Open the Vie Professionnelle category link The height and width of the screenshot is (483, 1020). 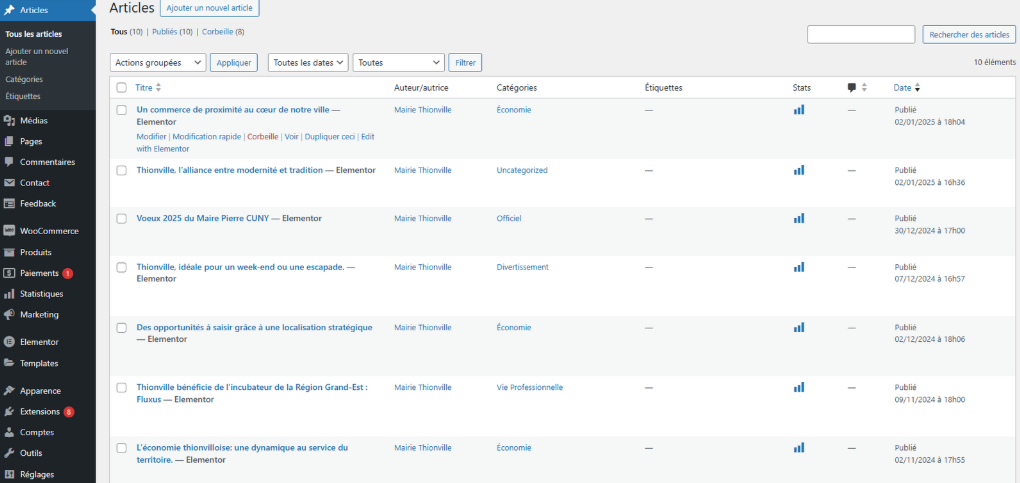click(x=530, y=387)
